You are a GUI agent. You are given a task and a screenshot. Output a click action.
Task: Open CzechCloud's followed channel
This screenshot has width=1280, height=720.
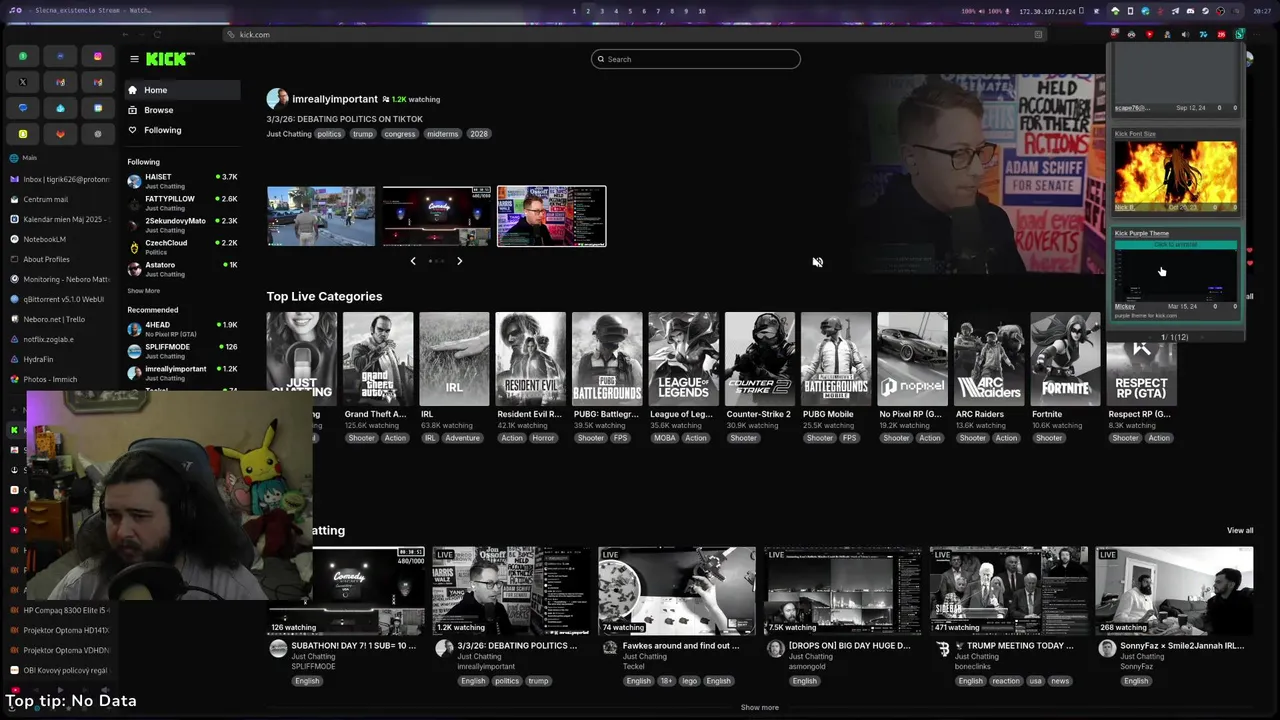click(x=182, y=247)
